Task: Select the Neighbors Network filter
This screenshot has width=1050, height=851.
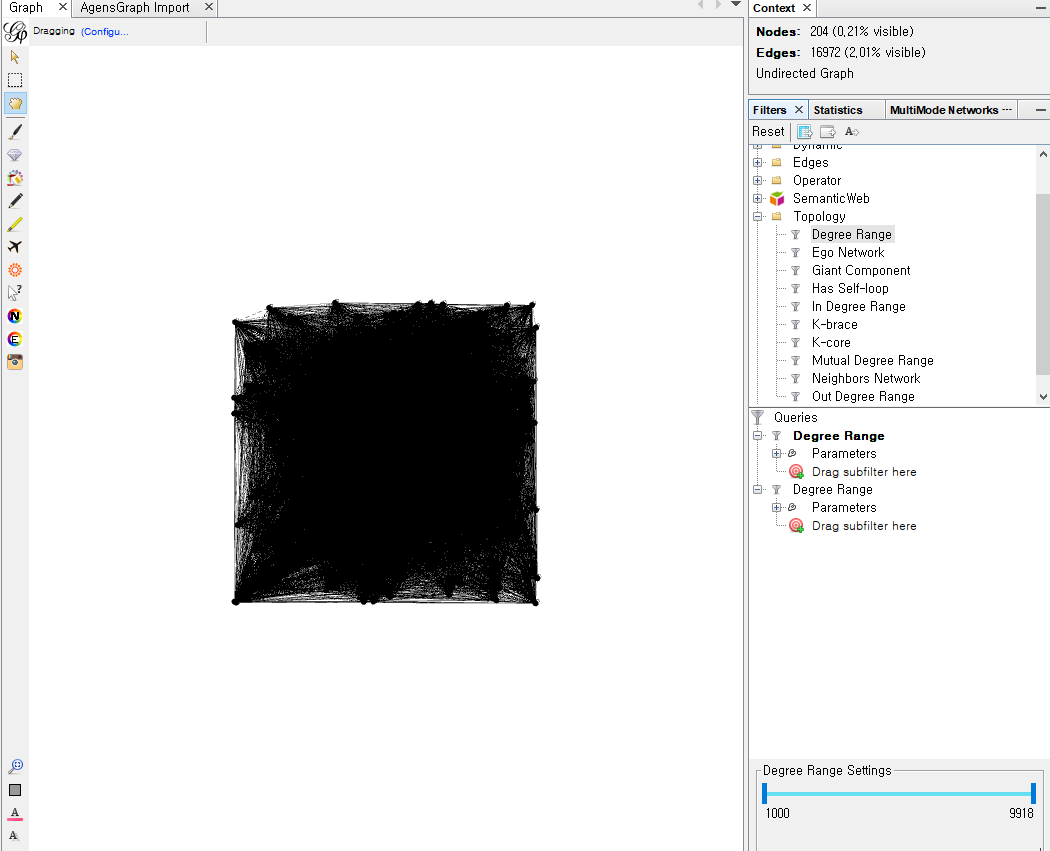Action: pyautogui.click(x=866, y=378)
